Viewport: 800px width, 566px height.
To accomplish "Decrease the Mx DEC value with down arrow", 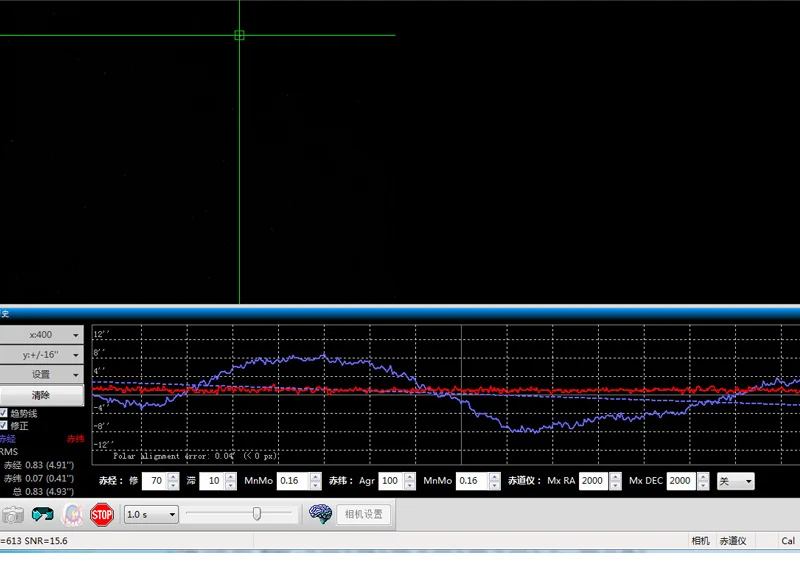I will (702, 486).
